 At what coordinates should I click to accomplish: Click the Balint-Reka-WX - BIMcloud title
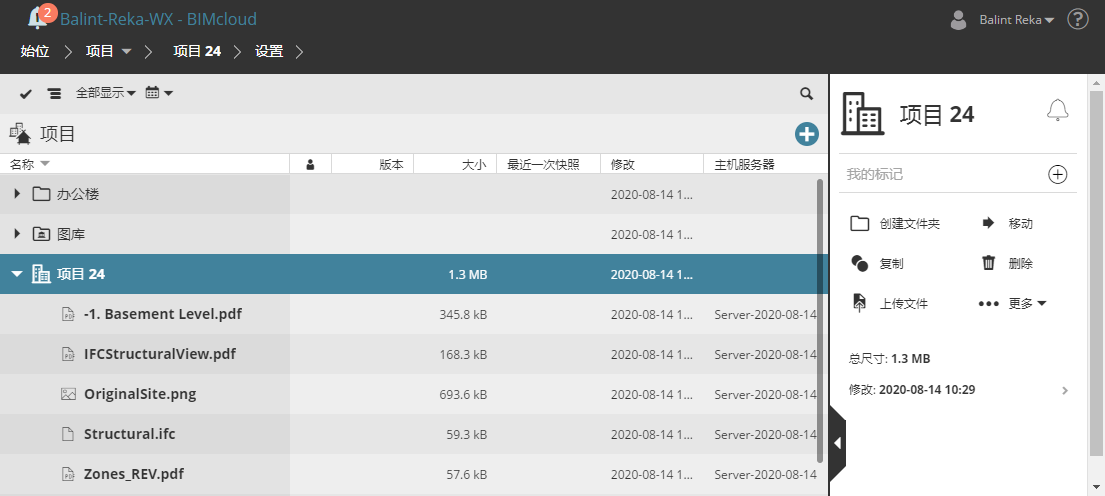(159, 19)
